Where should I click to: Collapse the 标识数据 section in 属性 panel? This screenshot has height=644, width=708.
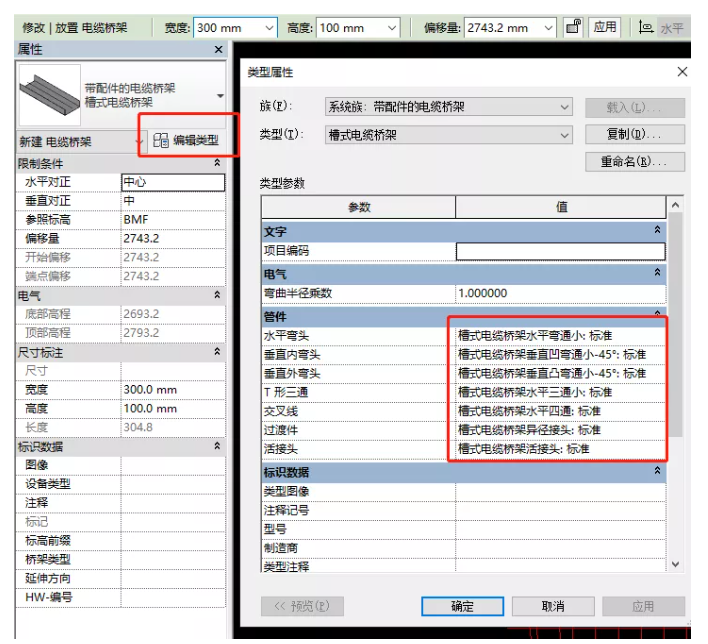pyautogui.click(x=217, y=446)
